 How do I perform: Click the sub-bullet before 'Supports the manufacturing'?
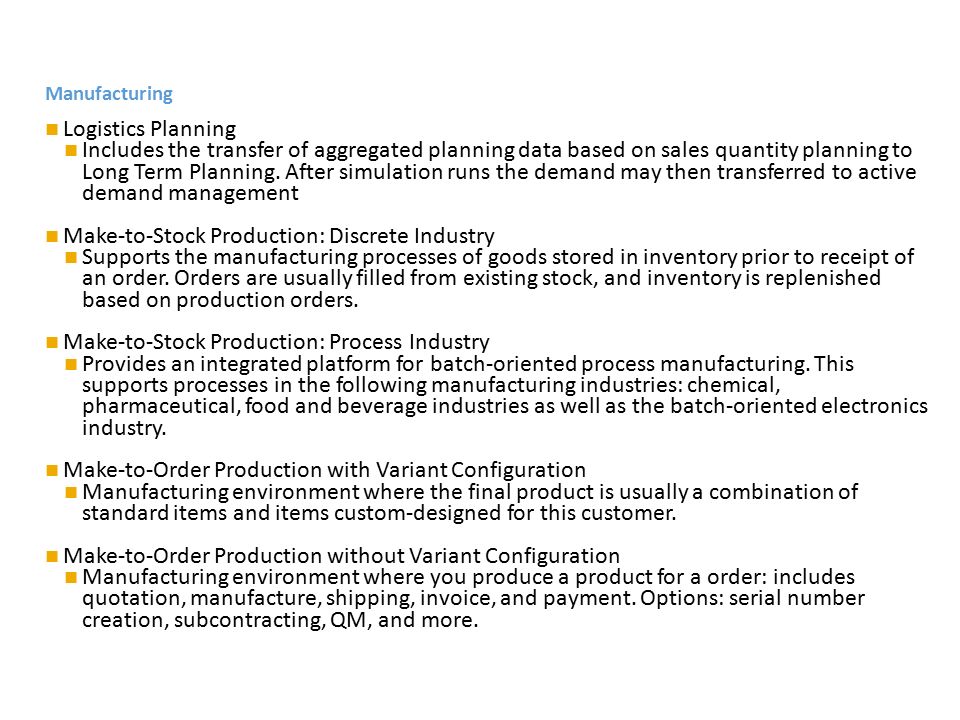coord(71,257)
